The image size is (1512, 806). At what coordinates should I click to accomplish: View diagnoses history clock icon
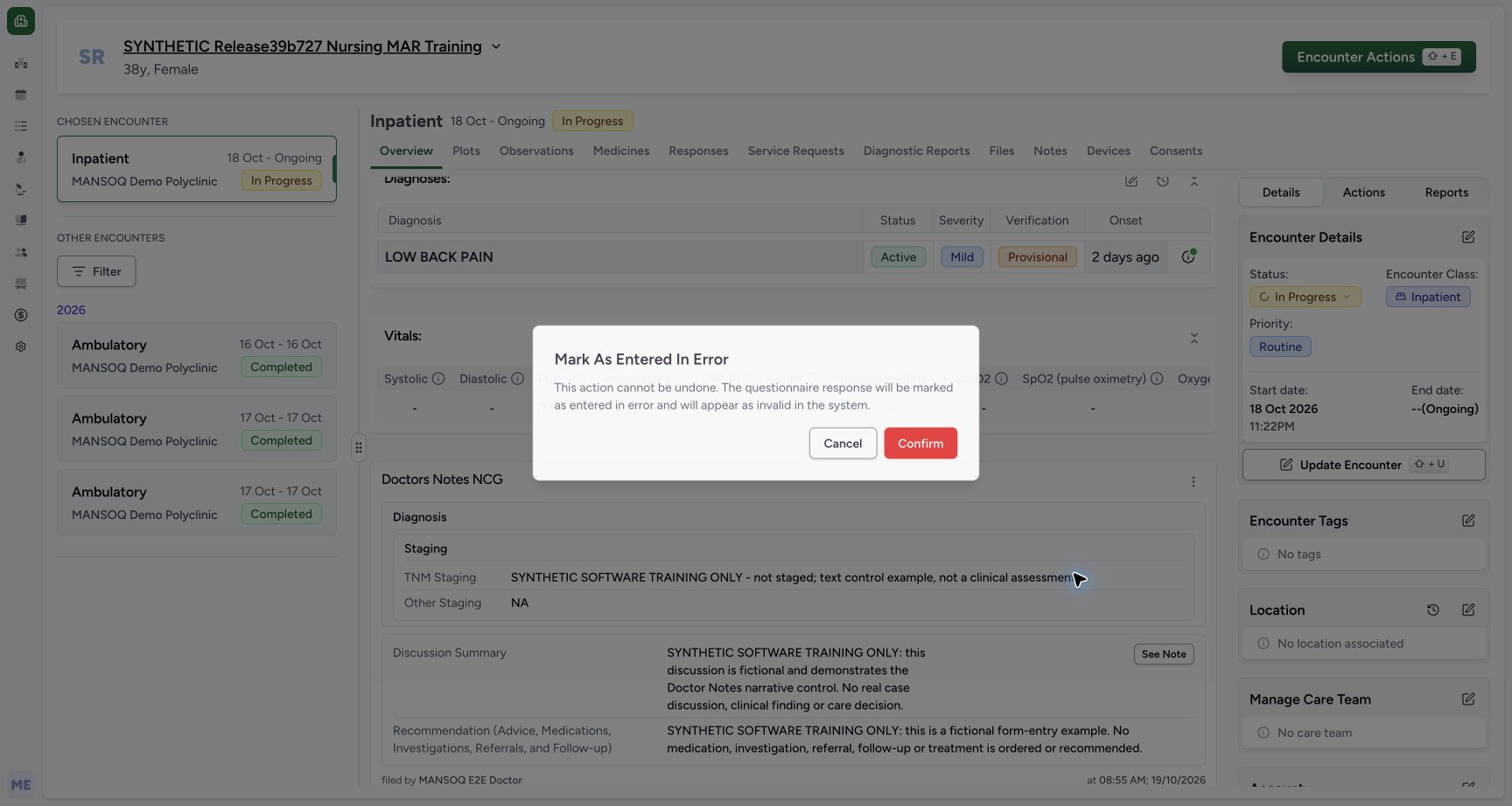[x=1163, y=181]
